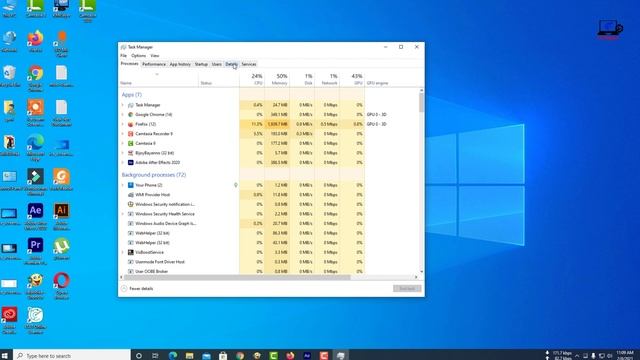Switch to the Services tab
The width and height of the screenshot is (640, 360).
click(249, 64)
